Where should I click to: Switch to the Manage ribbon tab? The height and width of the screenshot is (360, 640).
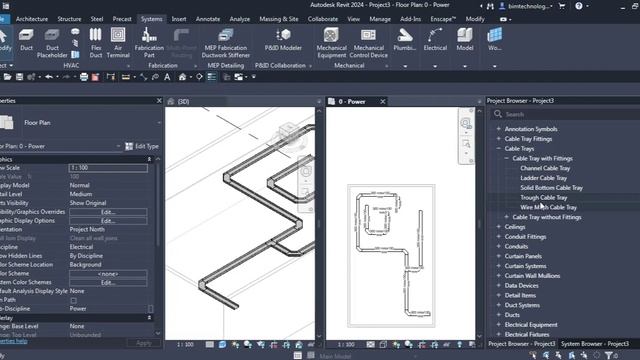pos(380,19)
